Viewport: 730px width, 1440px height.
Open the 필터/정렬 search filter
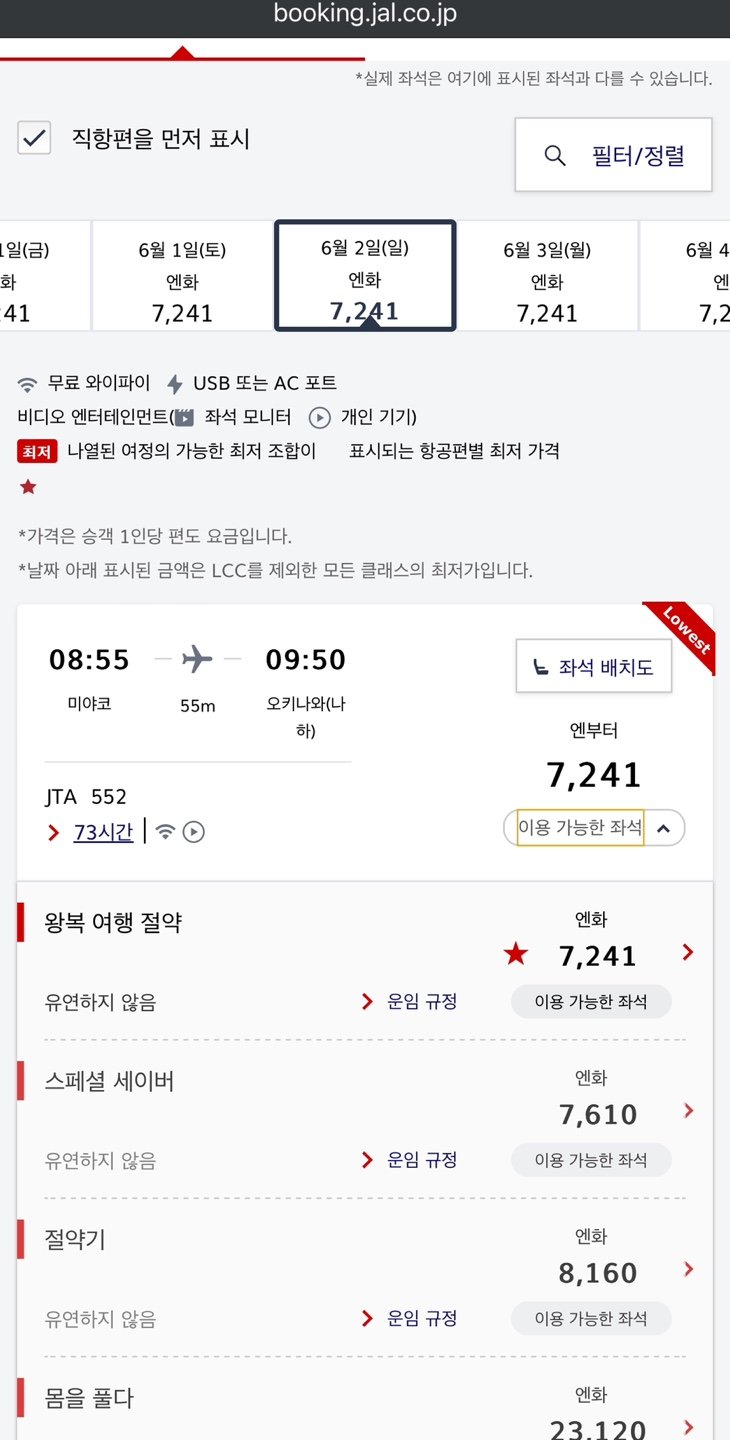point(613,155)
